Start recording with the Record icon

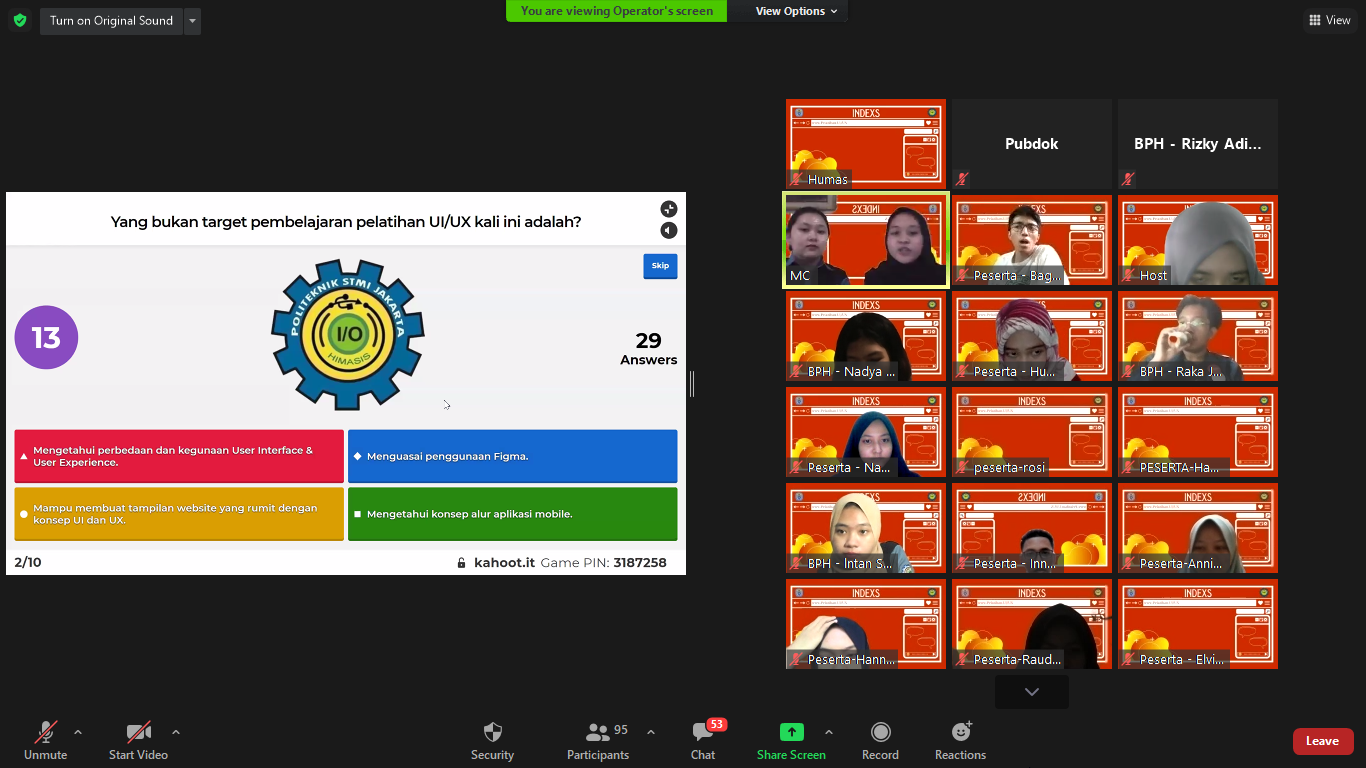[x=880, y=741]
